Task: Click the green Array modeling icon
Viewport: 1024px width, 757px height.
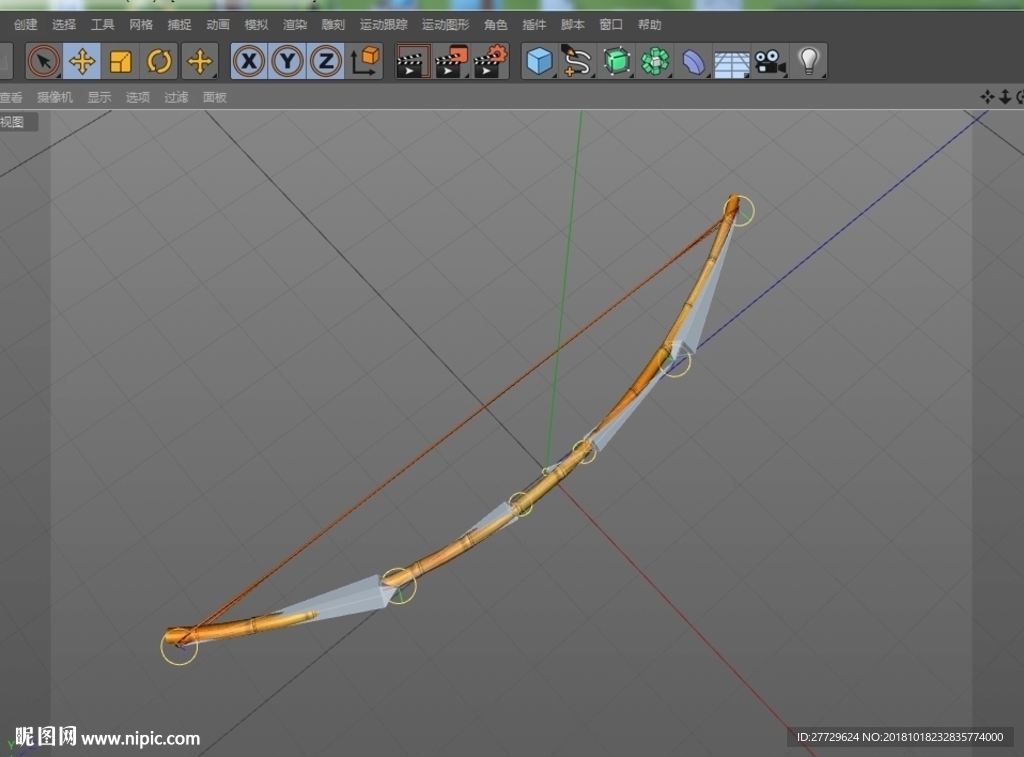Action: point(655,61)
